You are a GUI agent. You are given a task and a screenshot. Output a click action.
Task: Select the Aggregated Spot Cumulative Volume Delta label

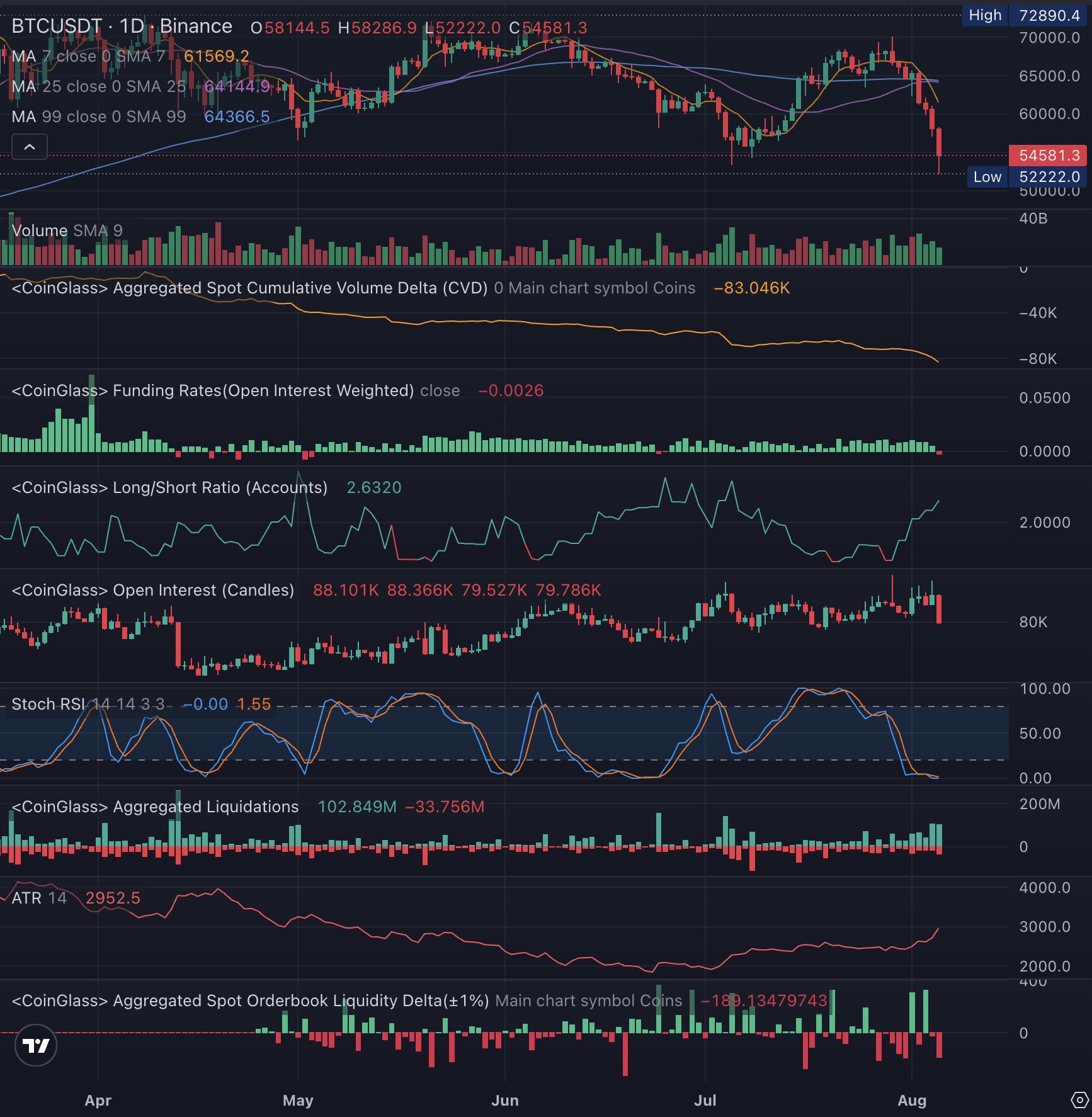click(249, 288)
